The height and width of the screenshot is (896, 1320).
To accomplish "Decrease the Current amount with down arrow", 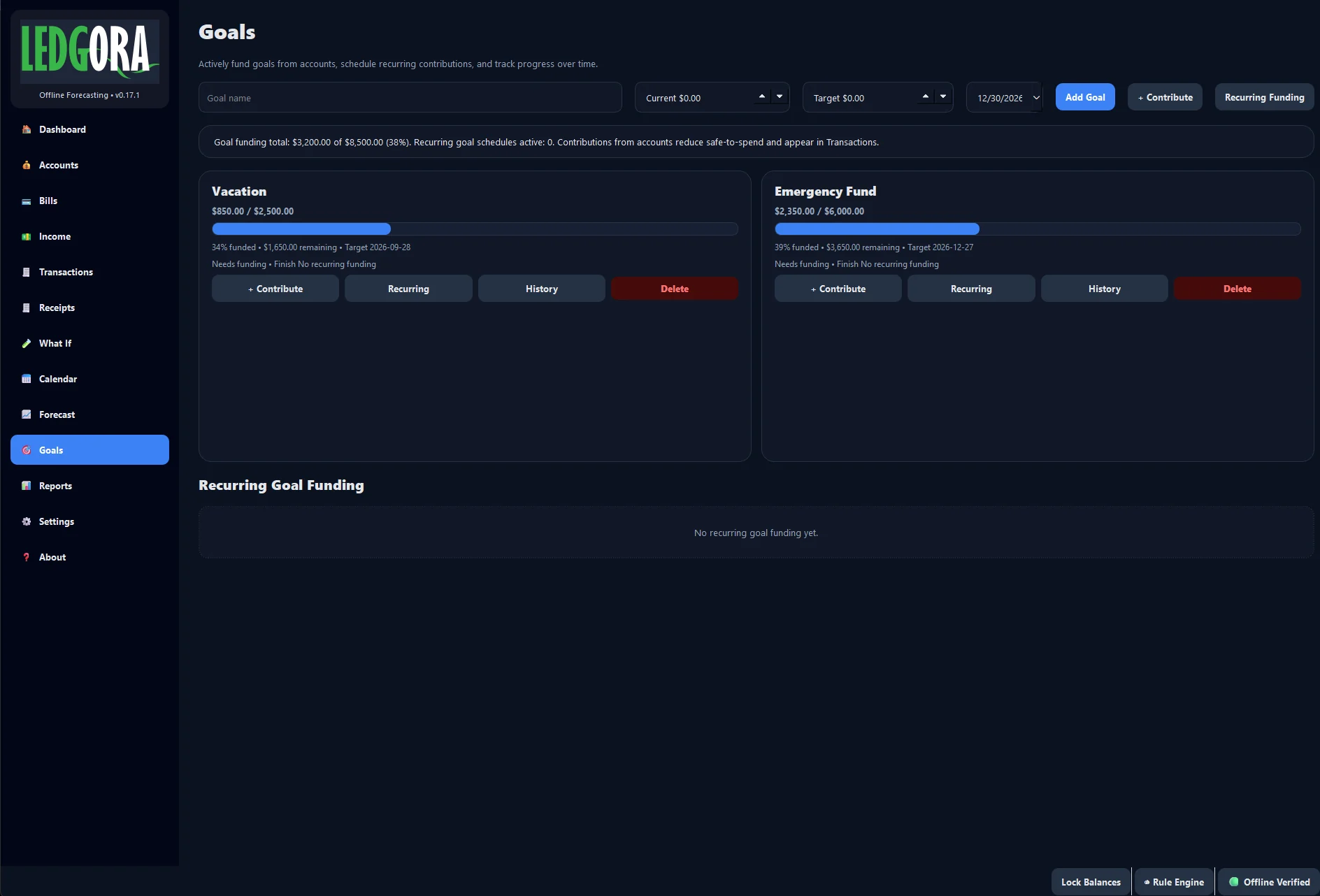I will pos(780,96).
